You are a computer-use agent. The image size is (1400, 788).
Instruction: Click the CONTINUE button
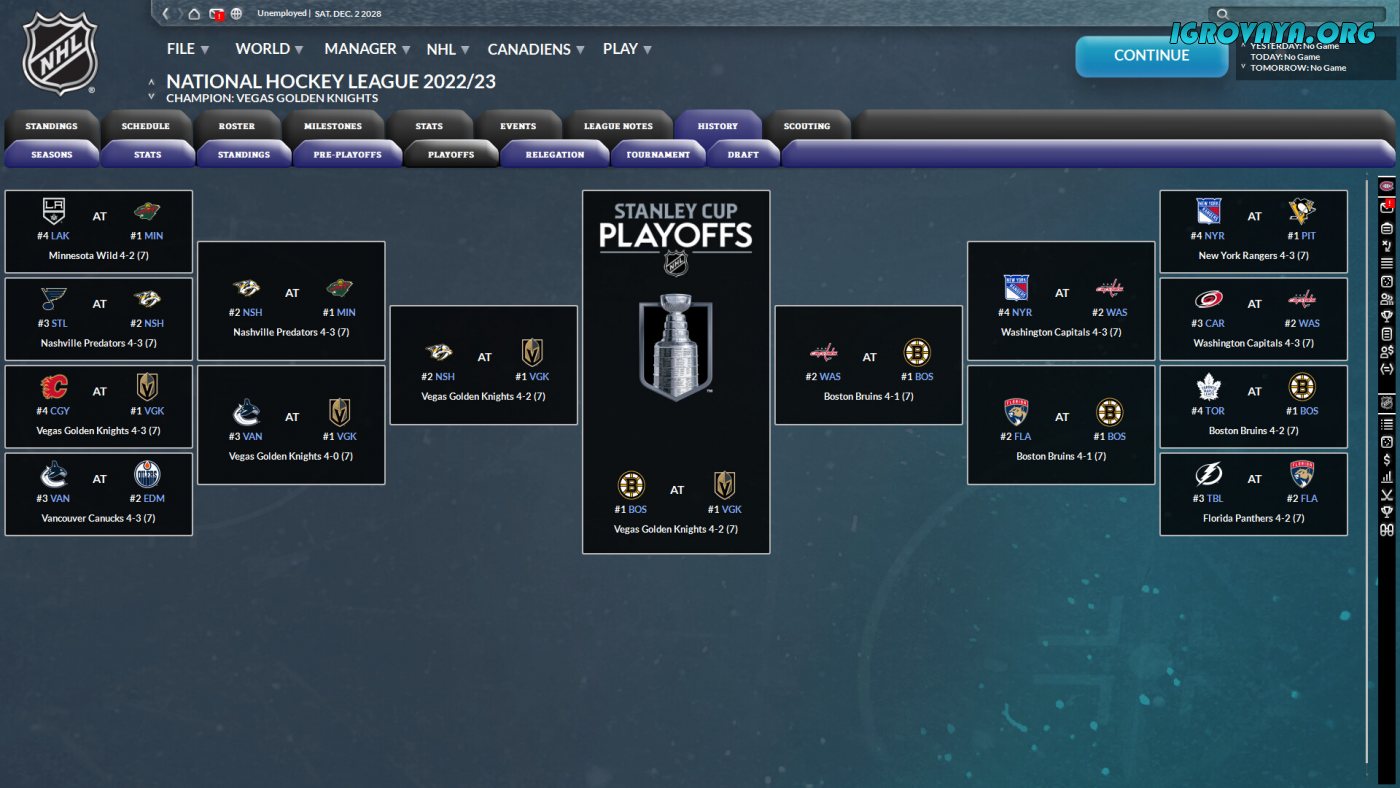[x=1151, y=56]
